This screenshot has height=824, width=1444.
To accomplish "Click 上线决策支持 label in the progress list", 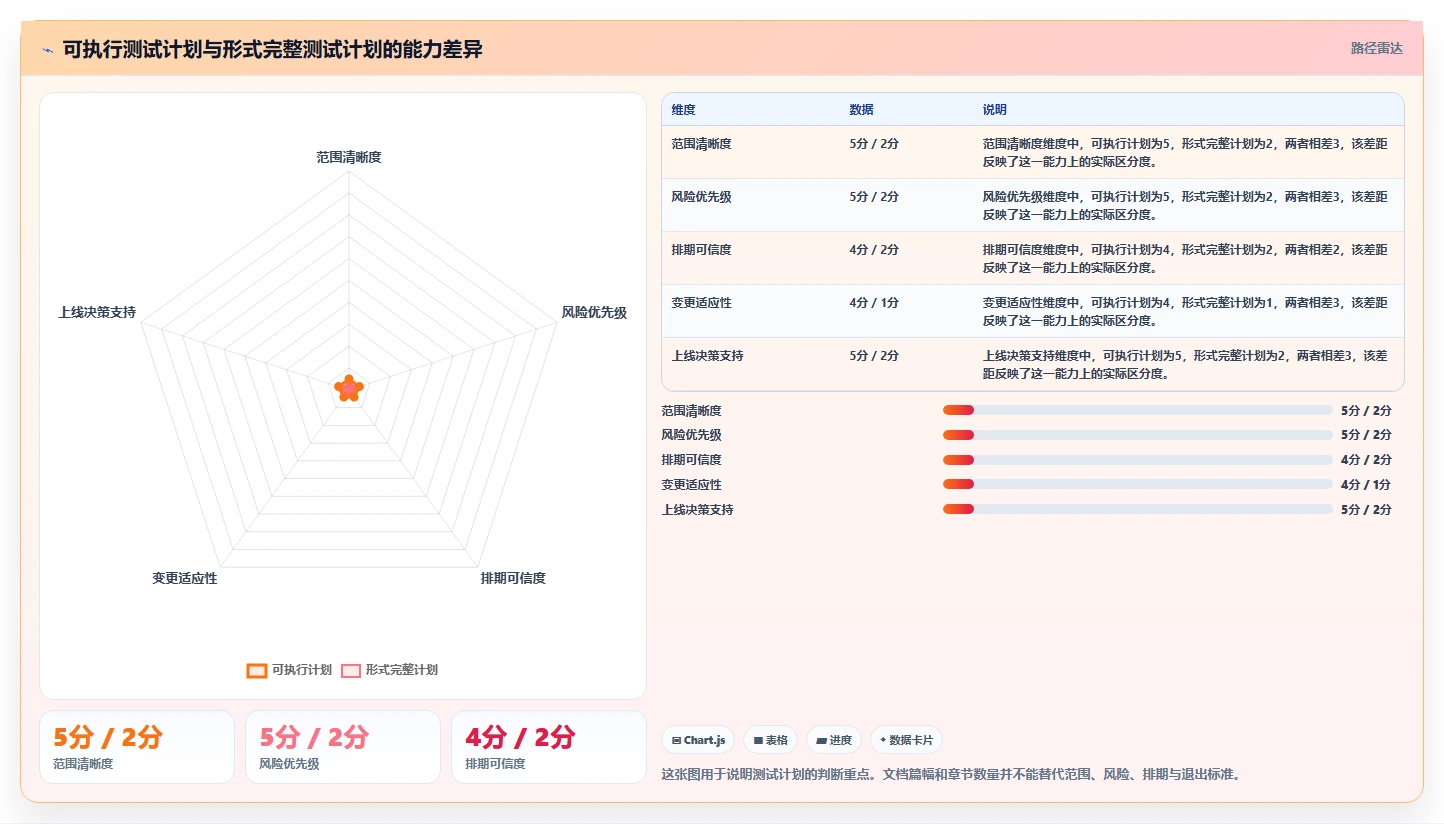I will coord(698,510).
